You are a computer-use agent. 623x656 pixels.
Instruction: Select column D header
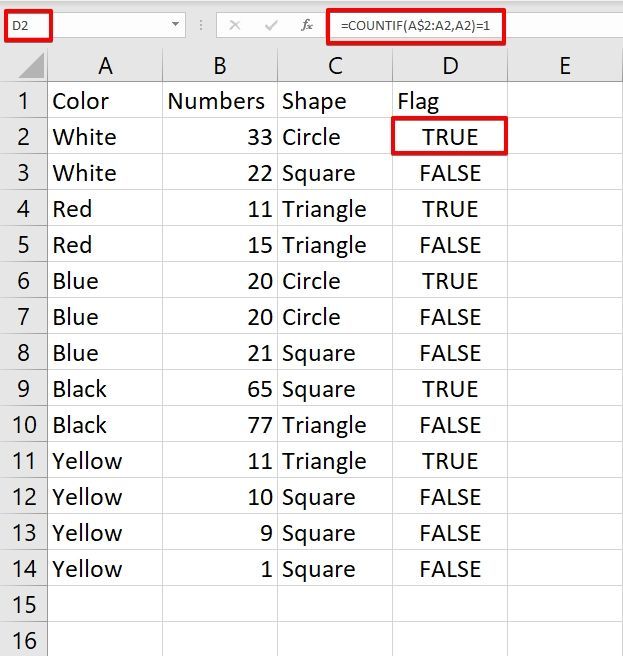tap(450, 66)
